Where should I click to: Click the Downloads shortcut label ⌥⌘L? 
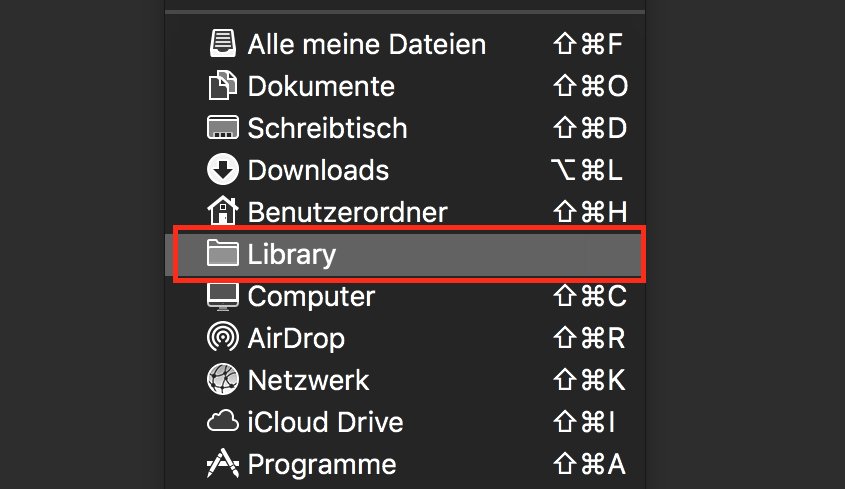tap(587, 170)
